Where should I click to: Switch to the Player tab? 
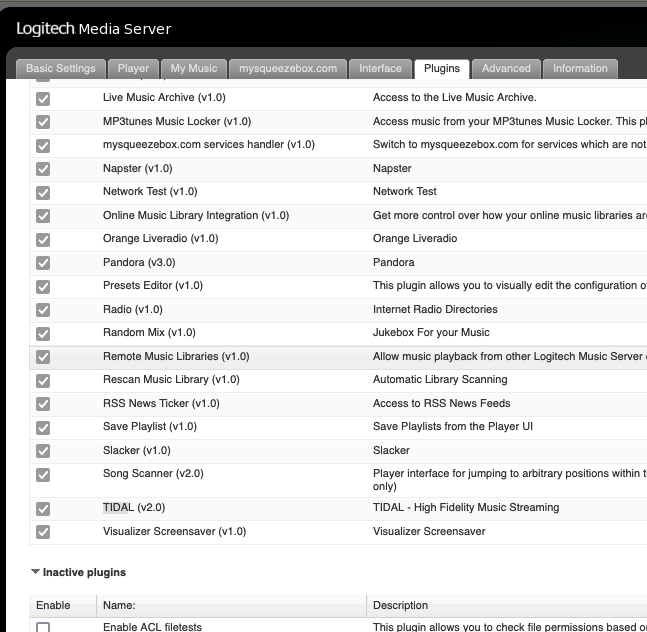pos(133,68)
